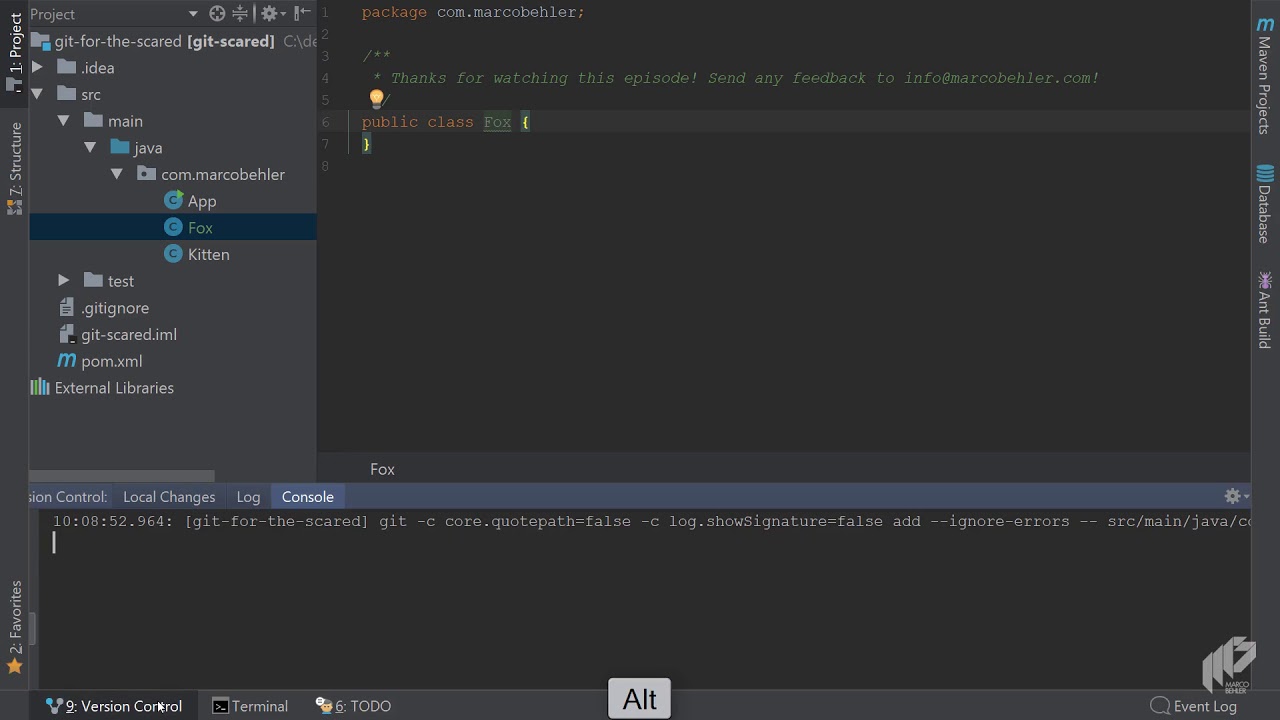Switch to the Console tab
1280x720 pixels.
(308, 497)
